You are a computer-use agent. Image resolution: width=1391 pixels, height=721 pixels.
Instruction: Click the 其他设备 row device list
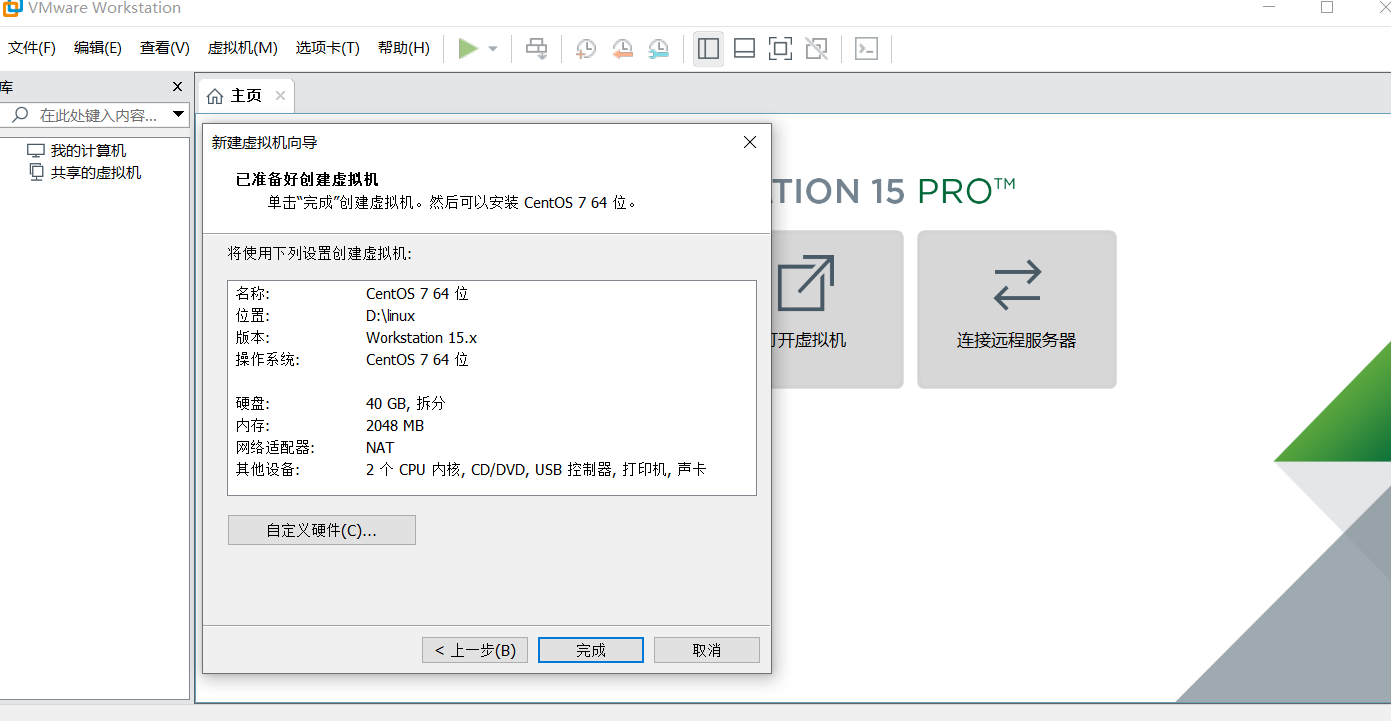(x=536, y=470)
